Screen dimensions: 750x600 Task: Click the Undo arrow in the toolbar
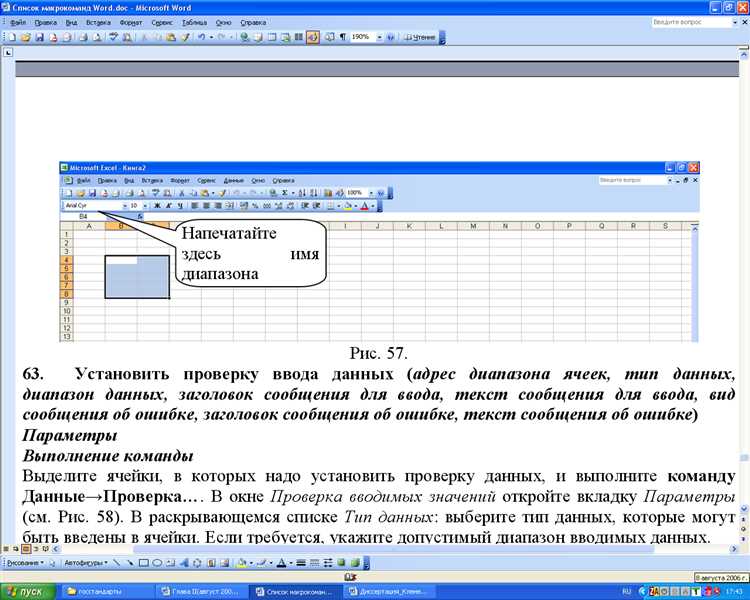(201, 37)
